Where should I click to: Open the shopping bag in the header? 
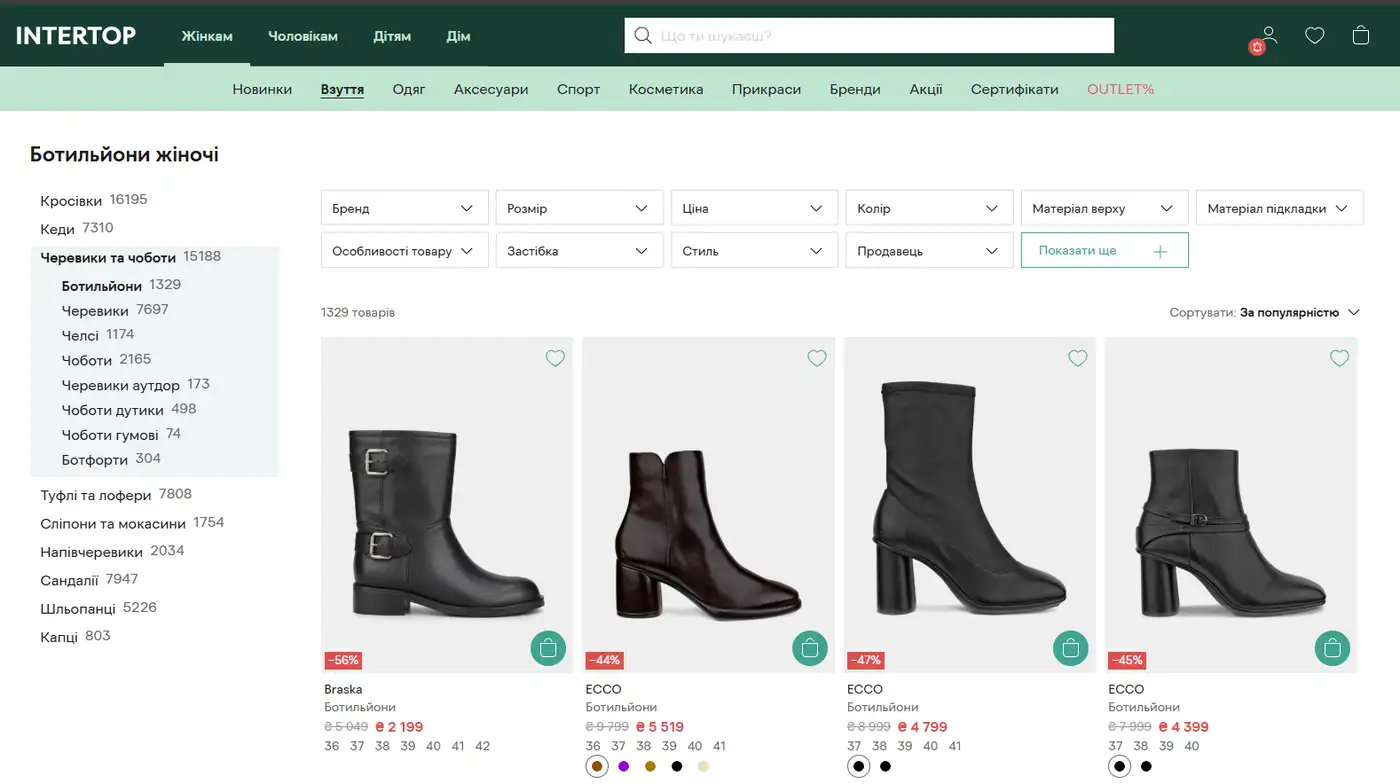click(1361, 36)
